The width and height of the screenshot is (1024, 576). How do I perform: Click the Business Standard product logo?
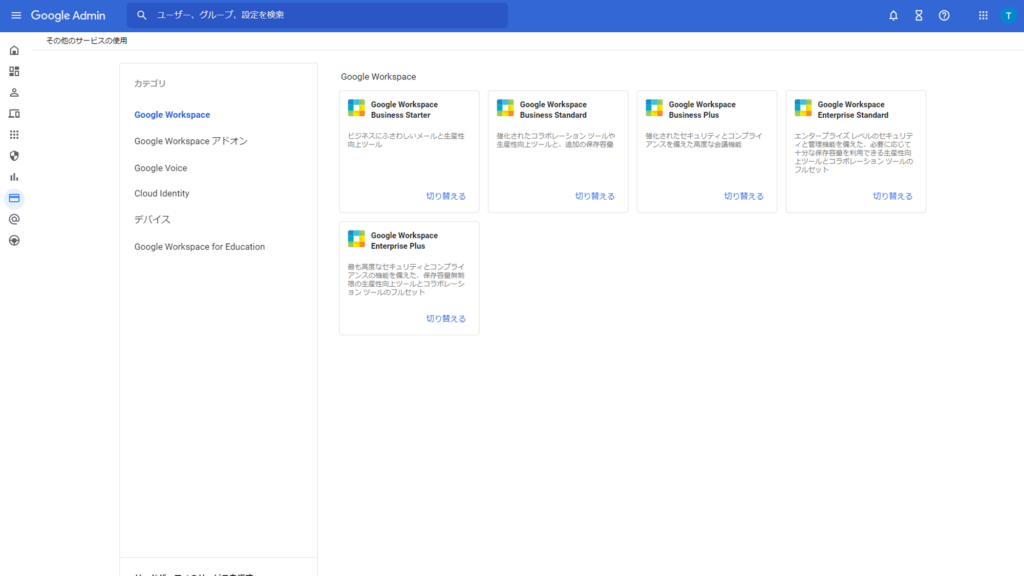click(x=505, y=108)
